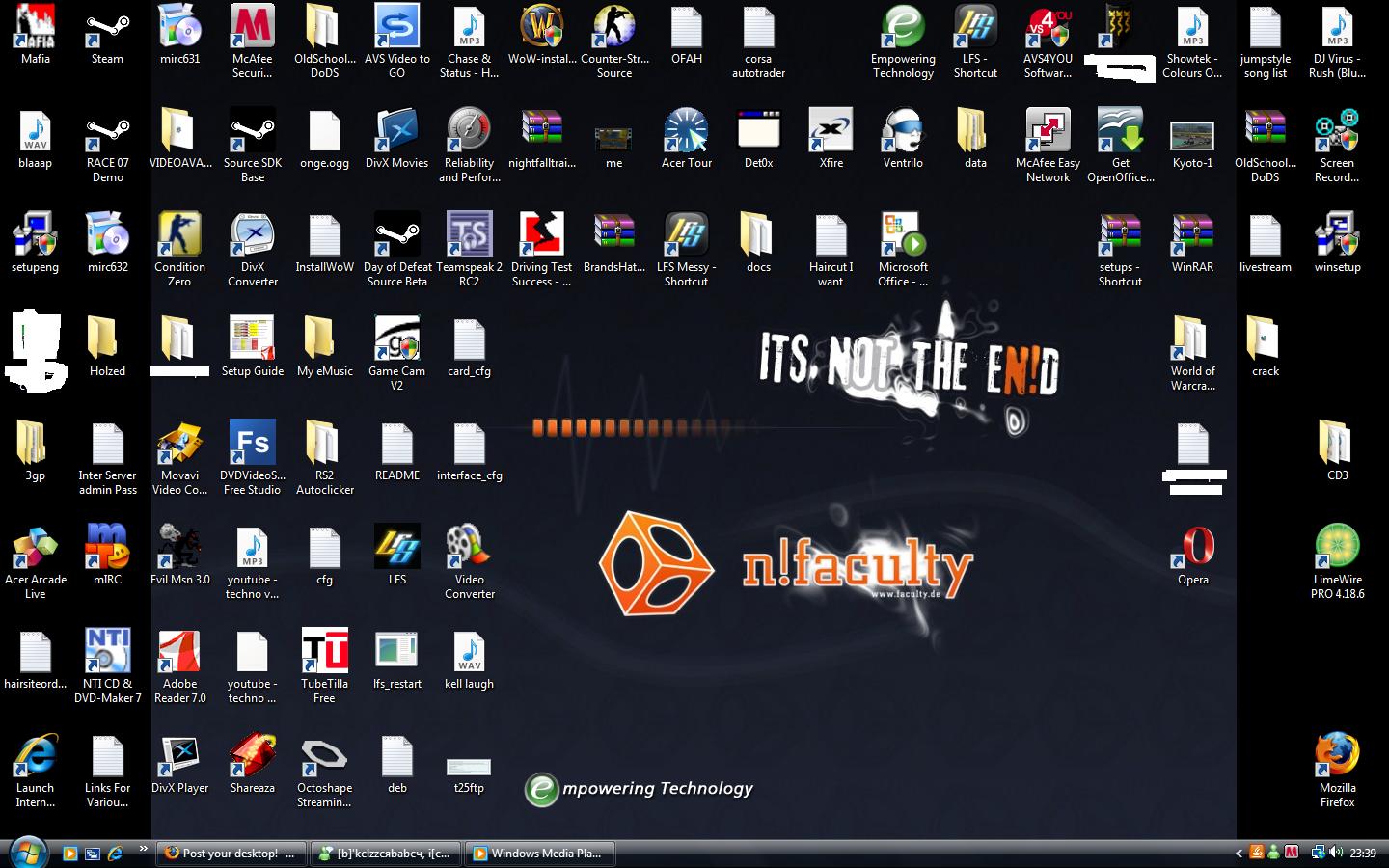Open the LimeWire PRO 4.18.6 shortcut

(1337, 562)
